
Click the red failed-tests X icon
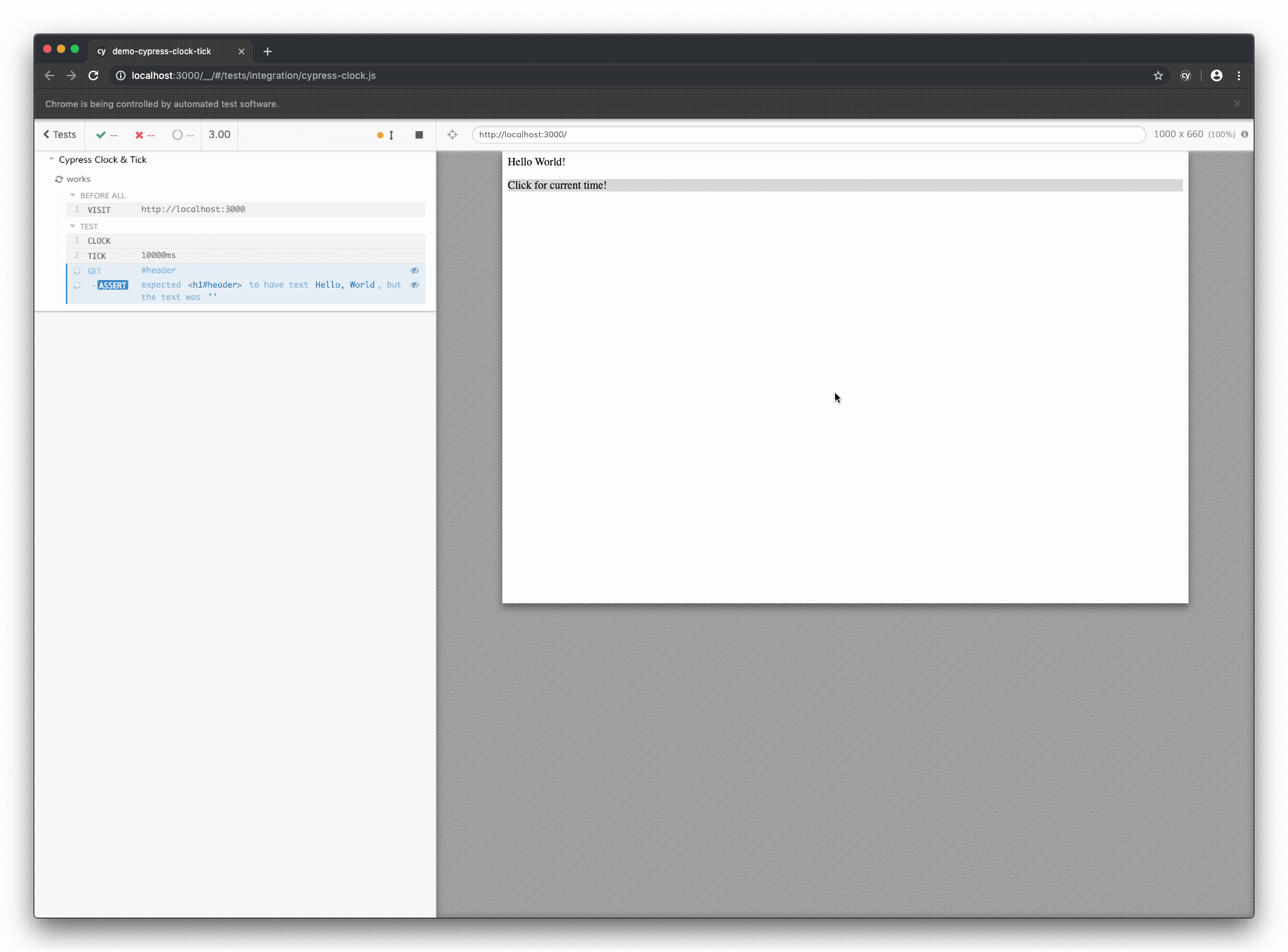pyautogui.click(x=139, y=135)
